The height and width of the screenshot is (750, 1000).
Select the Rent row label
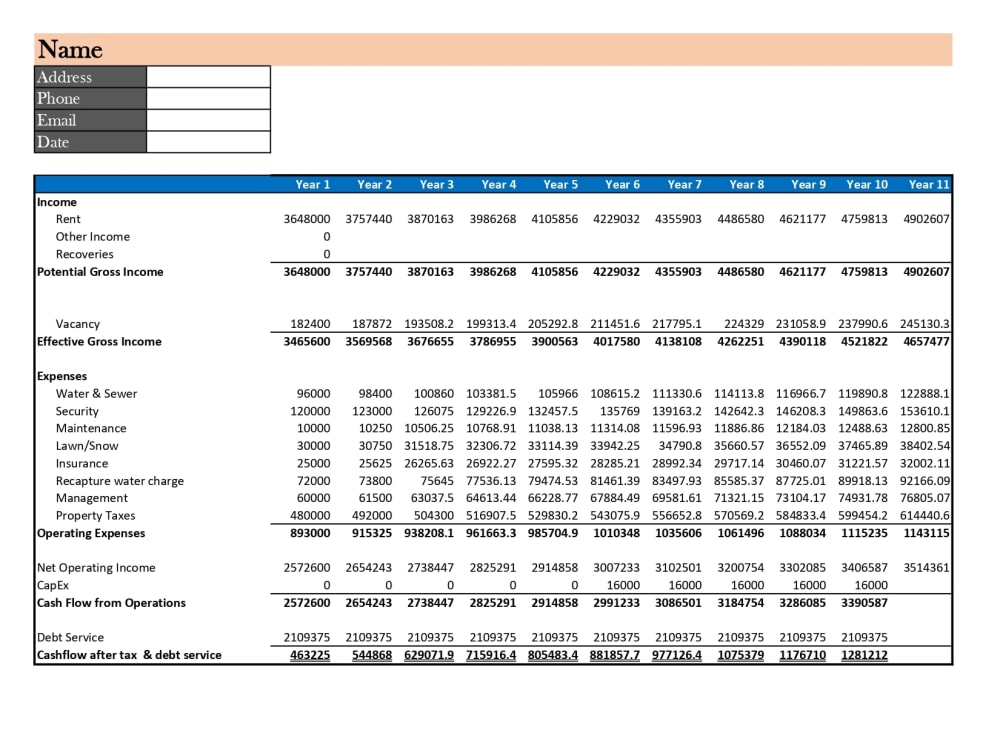click(68, 219)
